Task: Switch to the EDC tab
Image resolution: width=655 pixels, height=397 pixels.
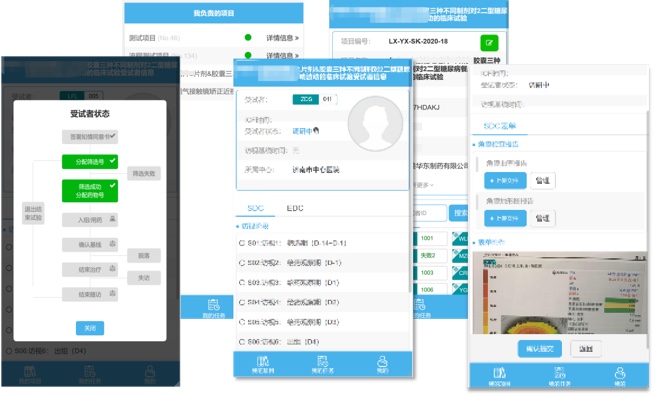Action: click(x=295, y=208)
